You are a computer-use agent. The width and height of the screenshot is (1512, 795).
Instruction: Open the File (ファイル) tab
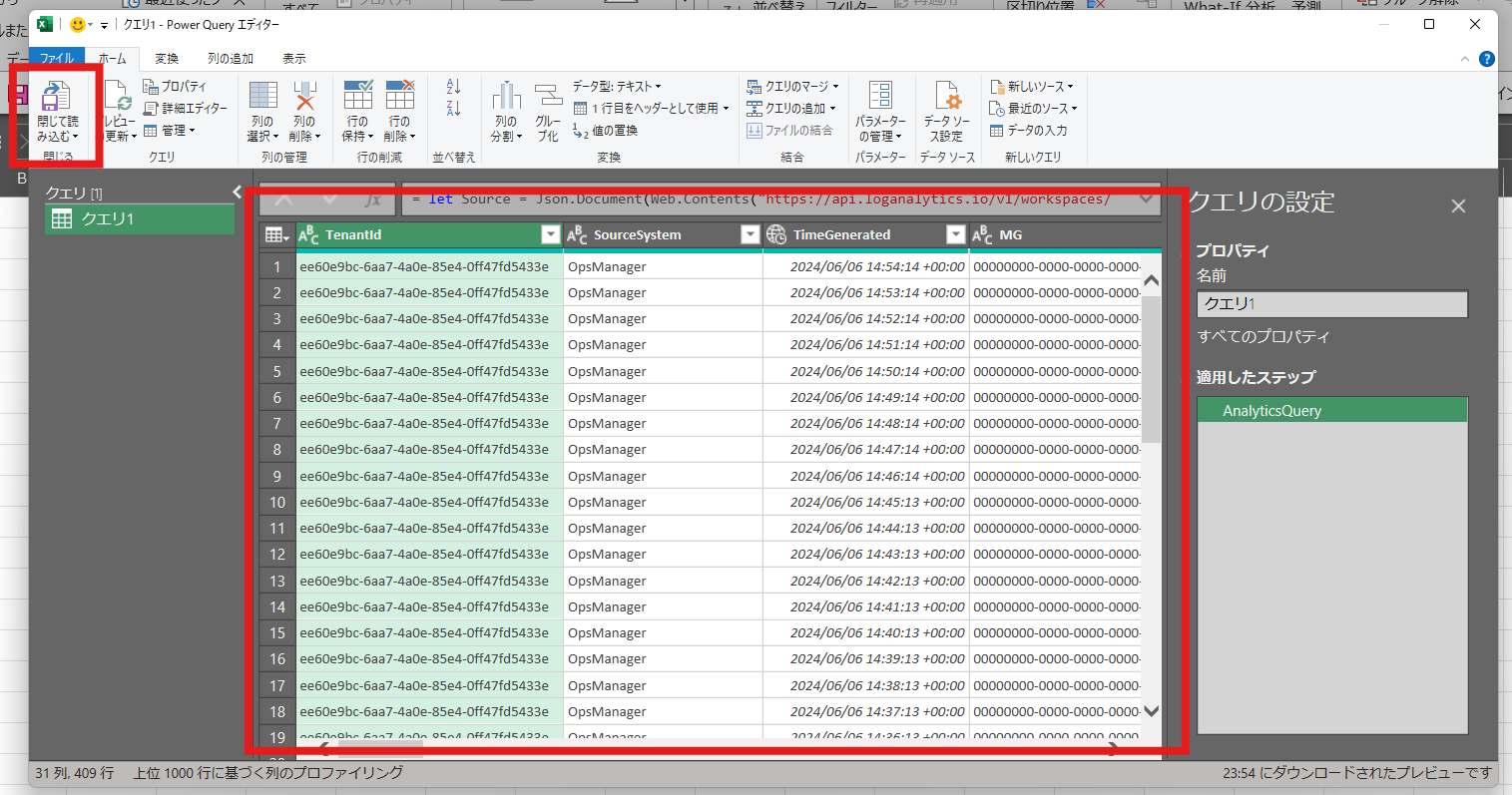(57, 59)
